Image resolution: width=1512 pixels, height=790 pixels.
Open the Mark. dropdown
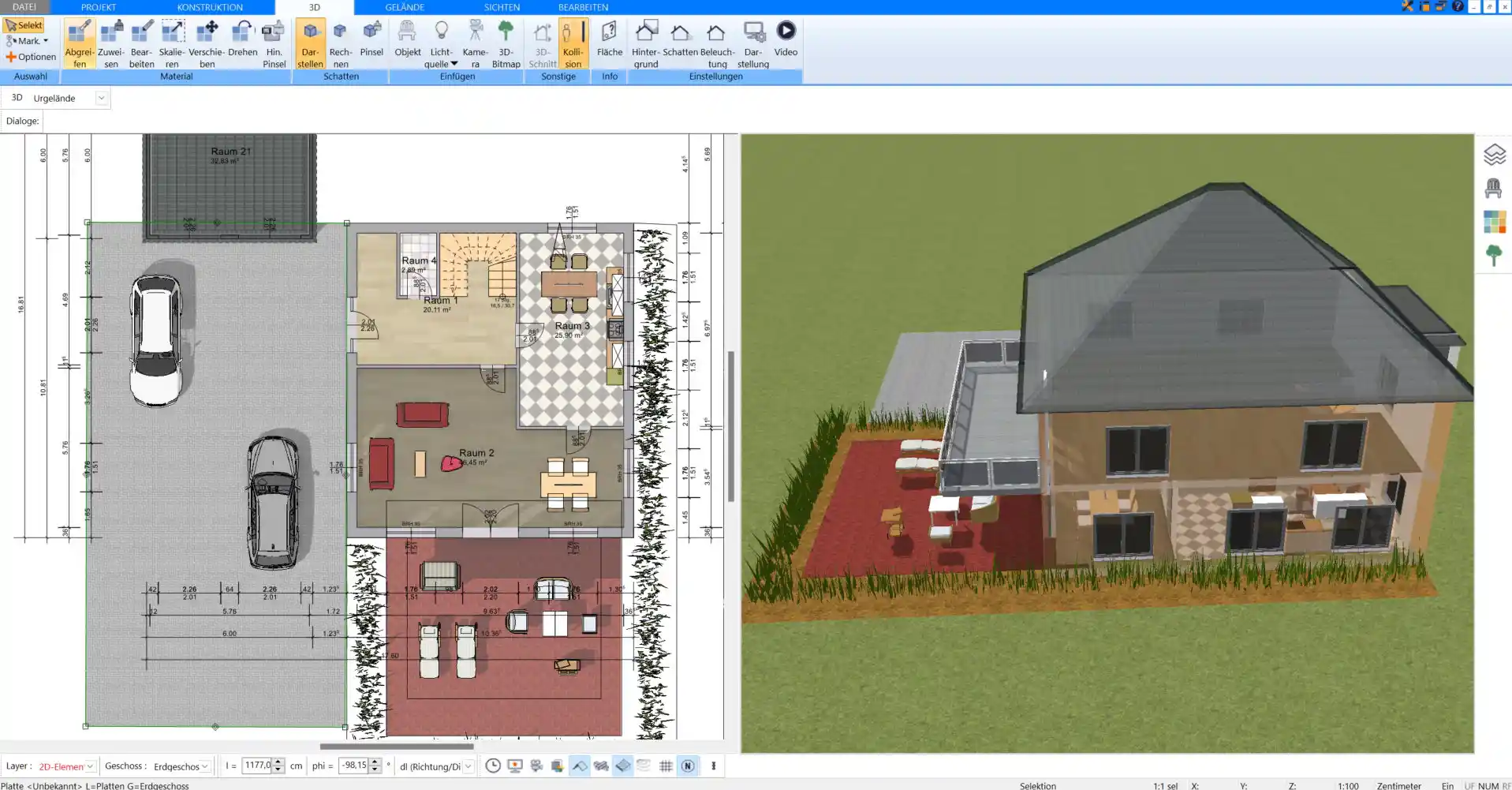pos(27,41)
